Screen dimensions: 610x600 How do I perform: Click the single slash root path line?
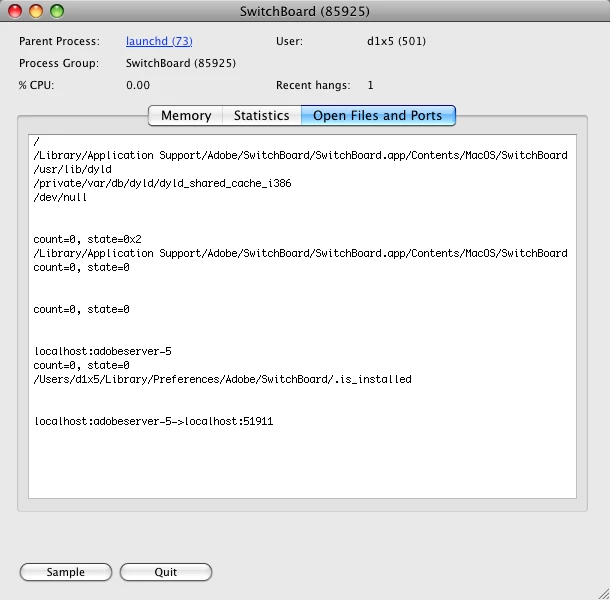pos(37,141)
